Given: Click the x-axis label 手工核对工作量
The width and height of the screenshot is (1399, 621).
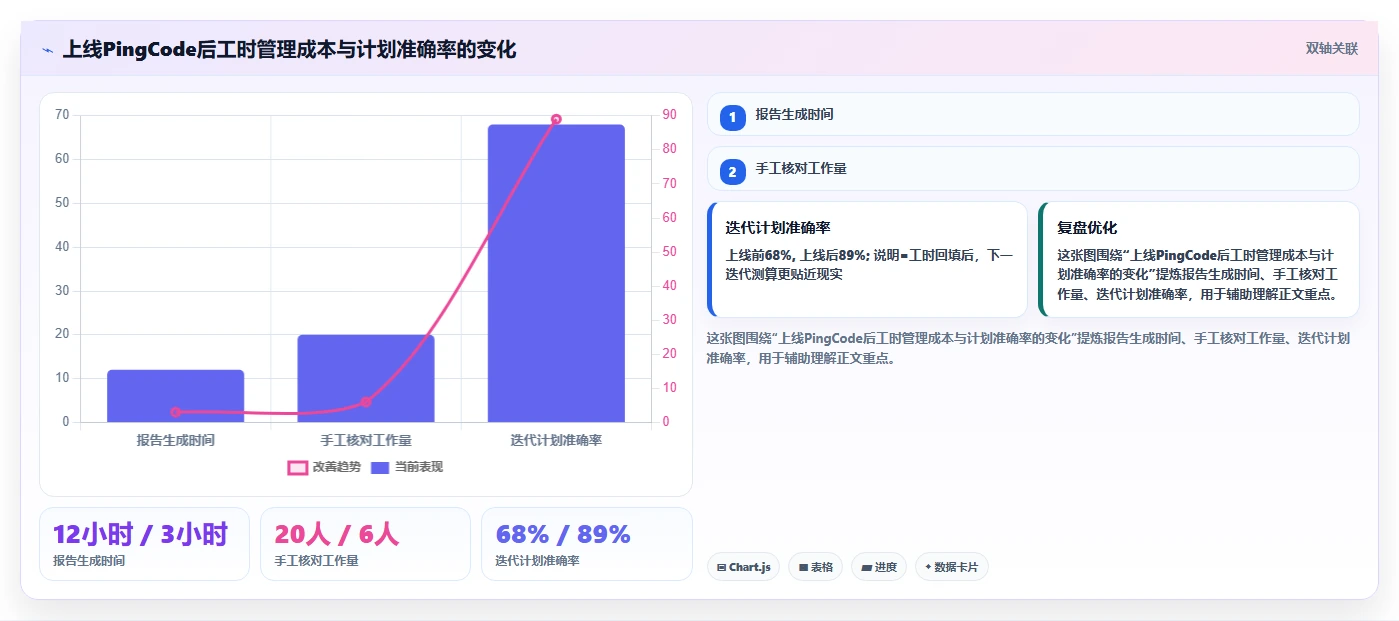Looking at the screenshot, I should 366,440.
